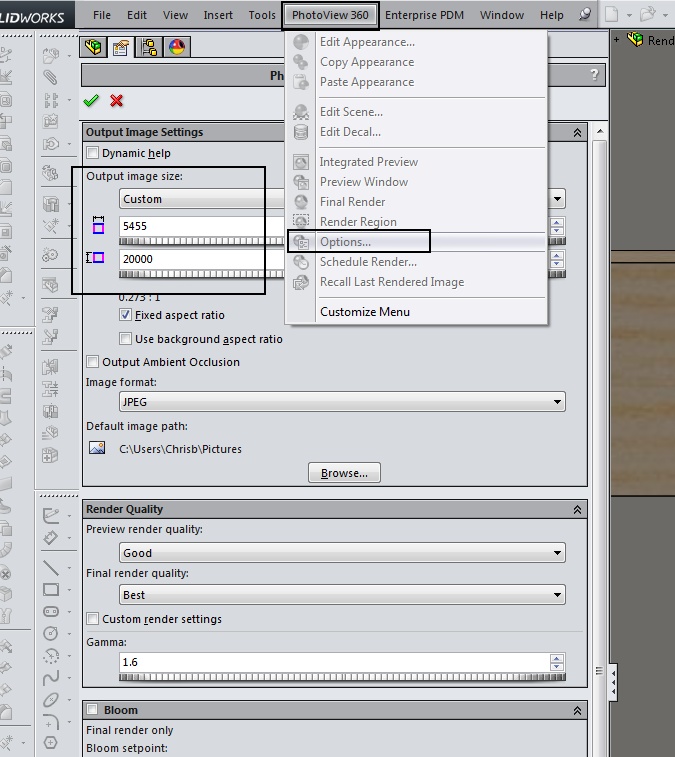
Task: Open the Enterprise PDM menu
Action: click(424, 15)
